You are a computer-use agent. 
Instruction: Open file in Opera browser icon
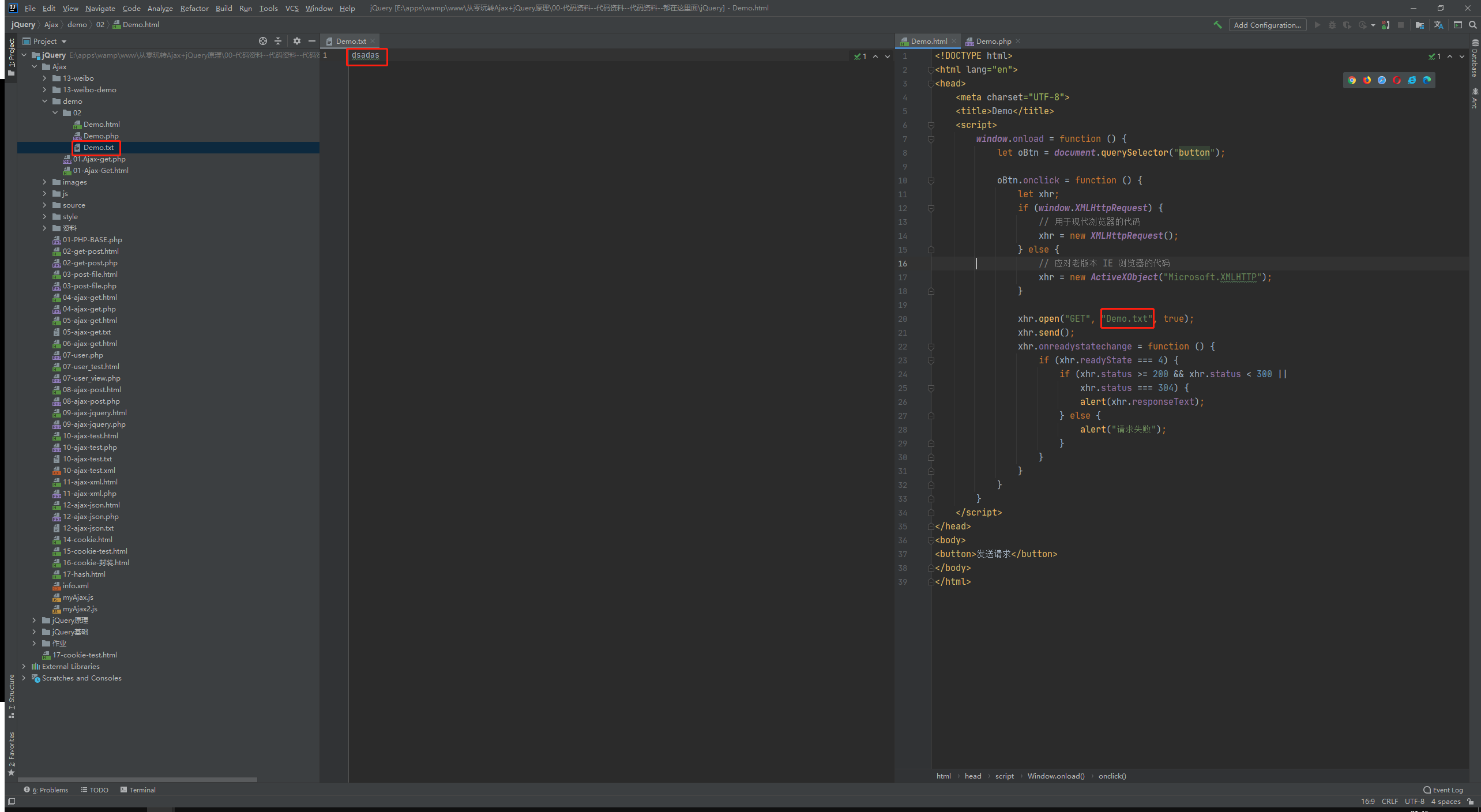1397,80
